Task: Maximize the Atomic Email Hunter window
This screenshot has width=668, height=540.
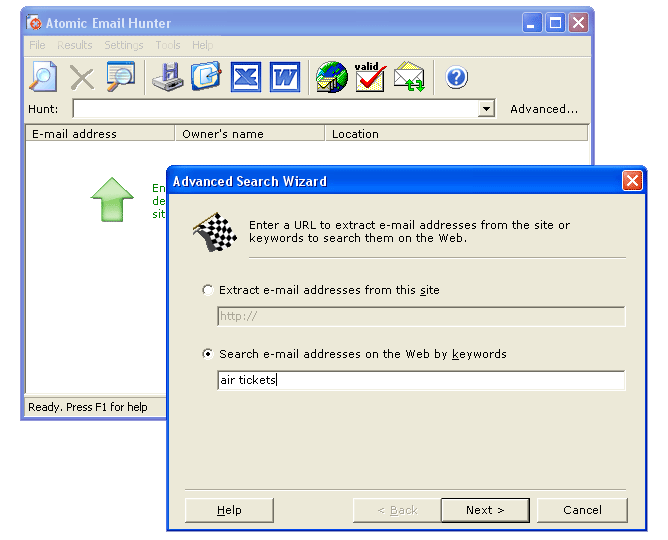Action: [555, 23]
